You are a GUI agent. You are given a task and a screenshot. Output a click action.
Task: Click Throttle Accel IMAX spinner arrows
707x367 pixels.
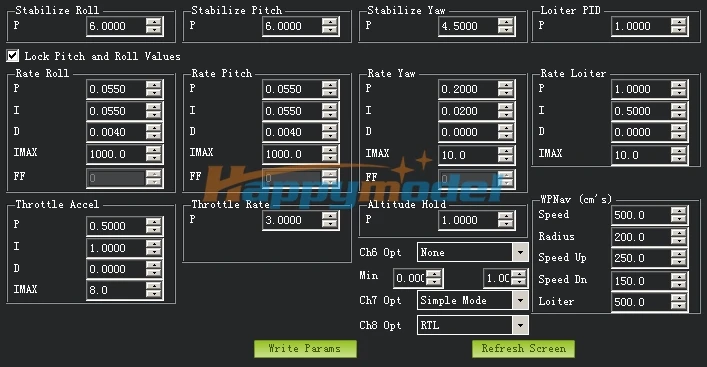point(154,290)
